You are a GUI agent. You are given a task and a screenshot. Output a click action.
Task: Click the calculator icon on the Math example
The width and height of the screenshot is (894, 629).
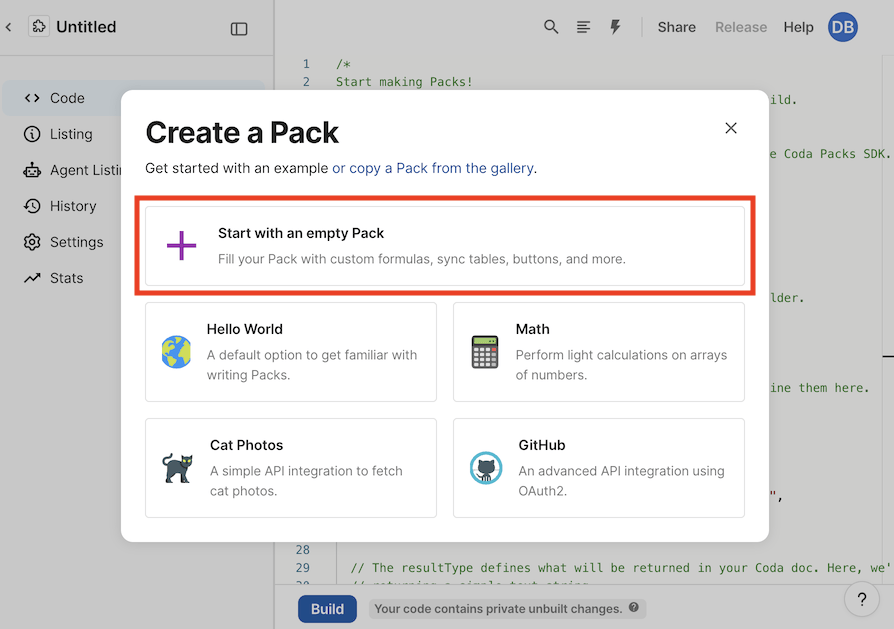484,352
